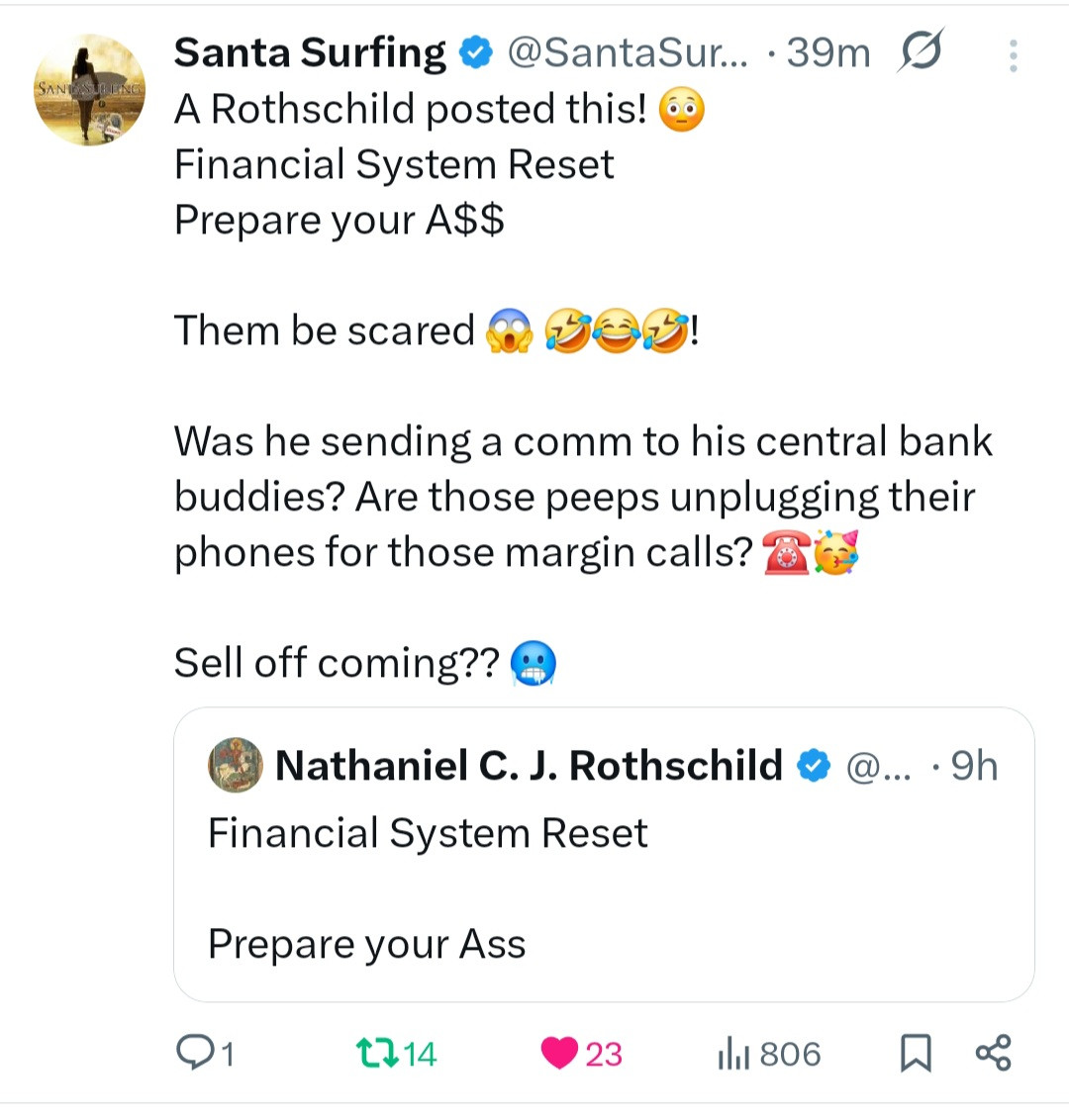This screenshot has height=1120, width=1069.
Task: Open quoted post text 'Prepare your Ass'
Action: [367, 944]
